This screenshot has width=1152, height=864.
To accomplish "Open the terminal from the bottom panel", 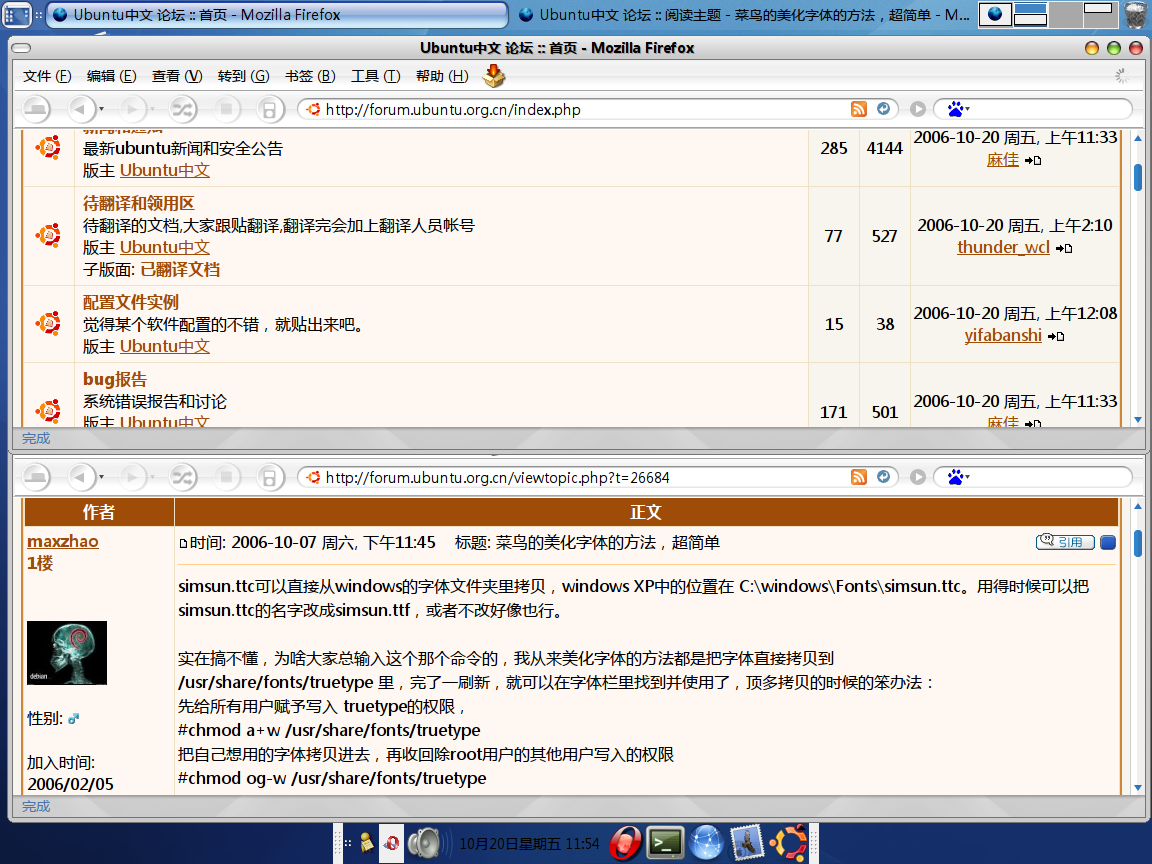I will point(666,843).
